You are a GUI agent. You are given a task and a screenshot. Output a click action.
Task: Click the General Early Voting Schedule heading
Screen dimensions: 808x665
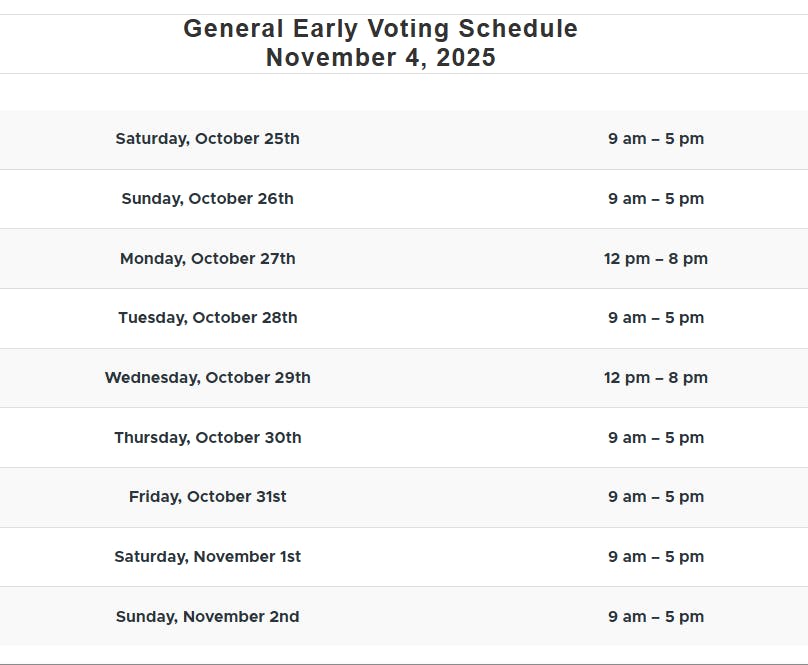click(380, 29)
